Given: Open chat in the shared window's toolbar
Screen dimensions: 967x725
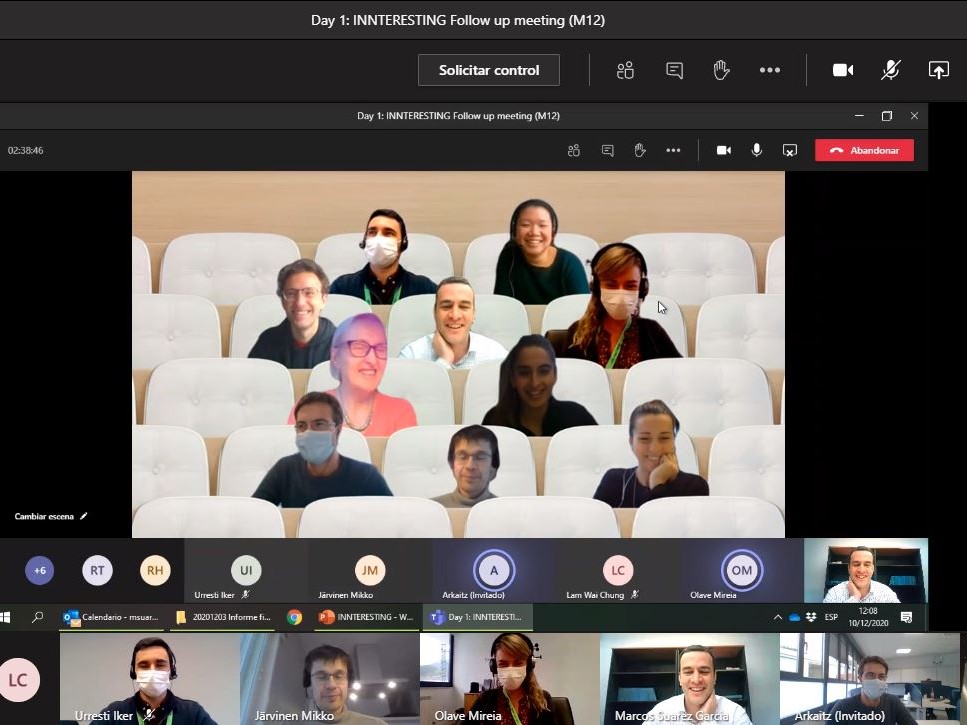Looking at the screenshot, I should point(607,151).
